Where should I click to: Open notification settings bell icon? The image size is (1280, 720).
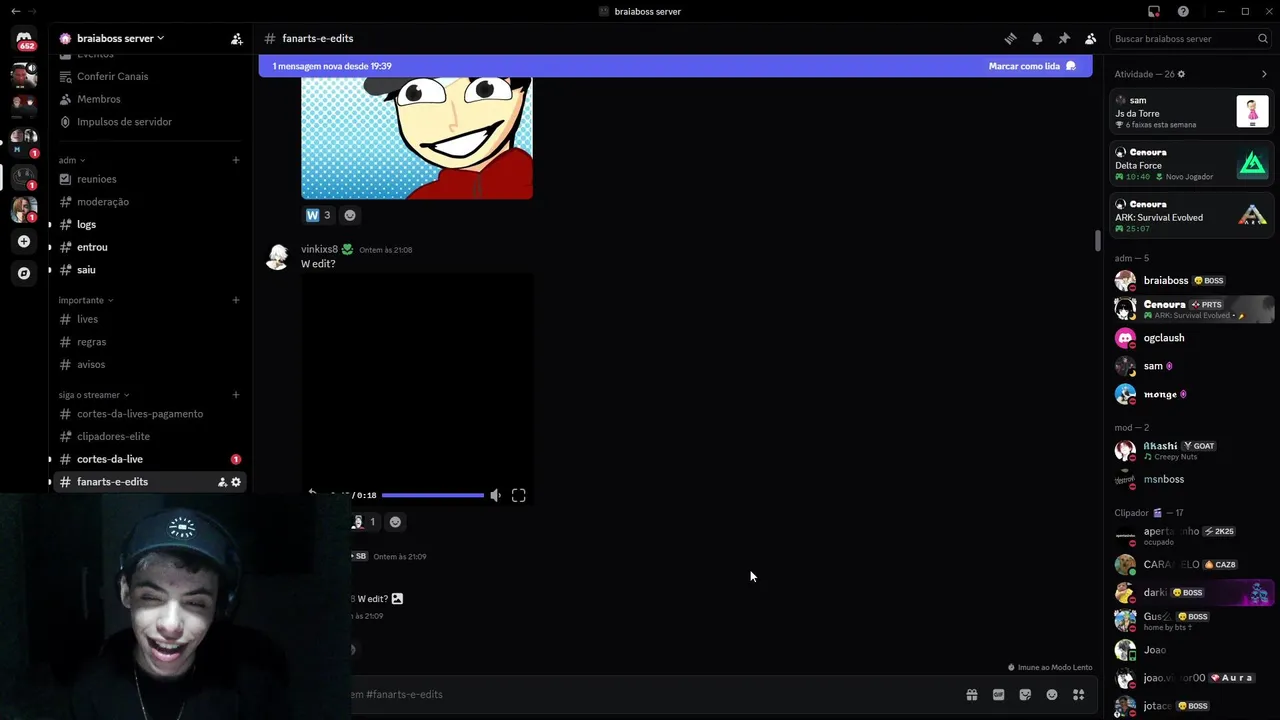point(1037,39)
